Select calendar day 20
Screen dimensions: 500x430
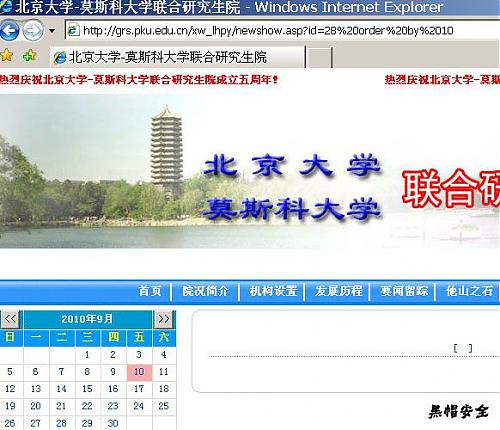point(36,406)
